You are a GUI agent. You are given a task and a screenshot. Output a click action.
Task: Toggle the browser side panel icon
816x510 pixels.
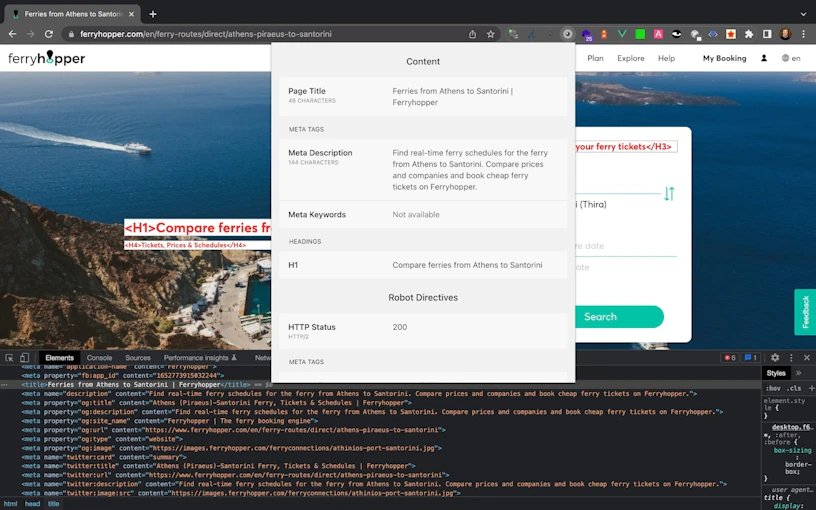(767, 34)
